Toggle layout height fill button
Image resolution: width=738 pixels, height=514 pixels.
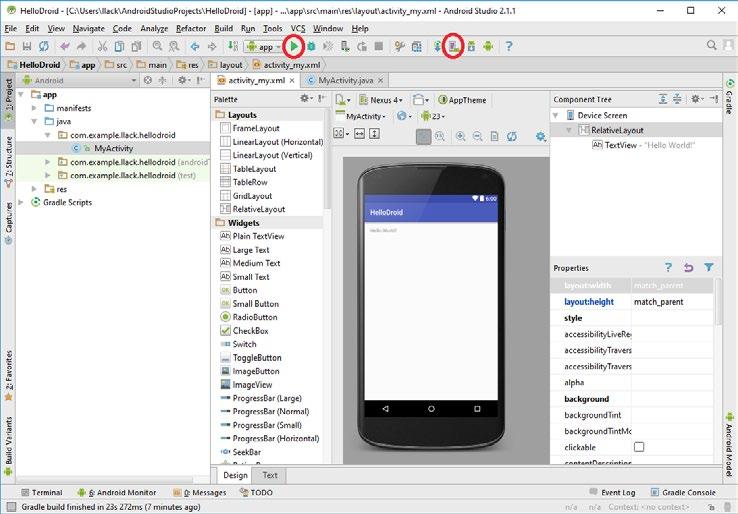(374, 134)
